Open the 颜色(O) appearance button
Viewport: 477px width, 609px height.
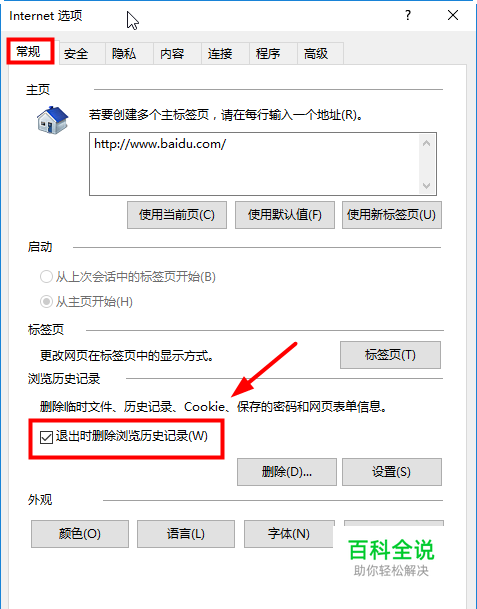tap(80, 534)
